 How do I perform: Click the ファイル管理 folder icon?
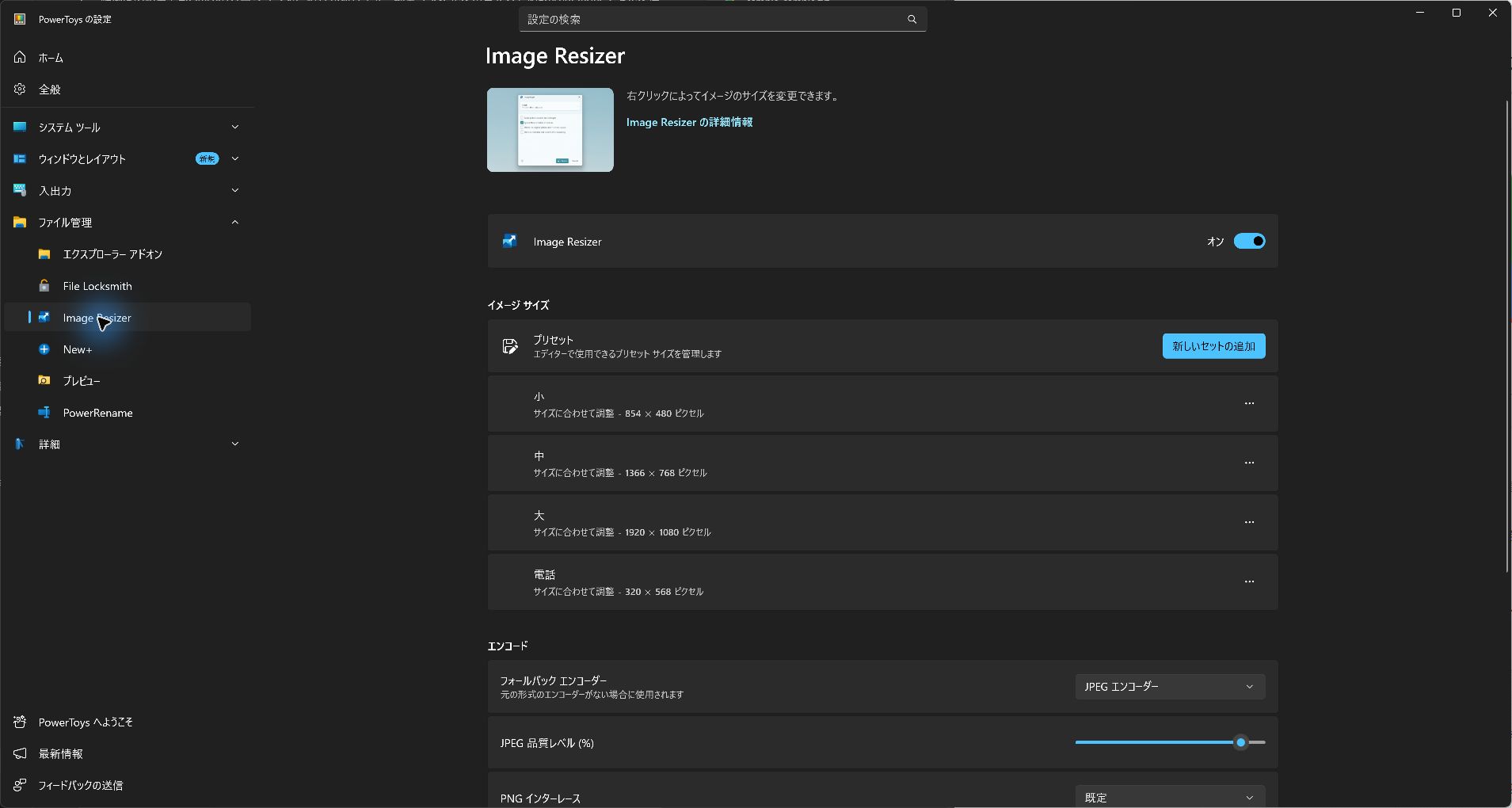(x=20, y=222)
